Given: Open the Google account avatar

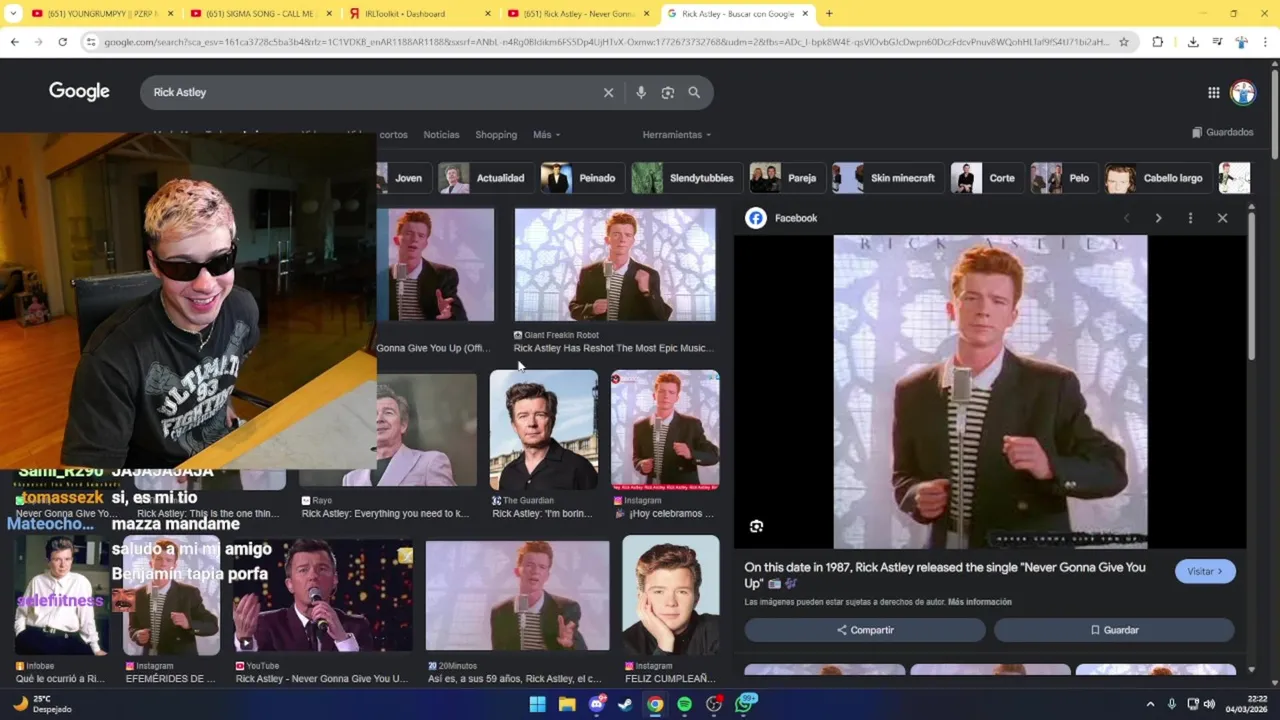Looking at the screenshot, I should [1243, 93].
